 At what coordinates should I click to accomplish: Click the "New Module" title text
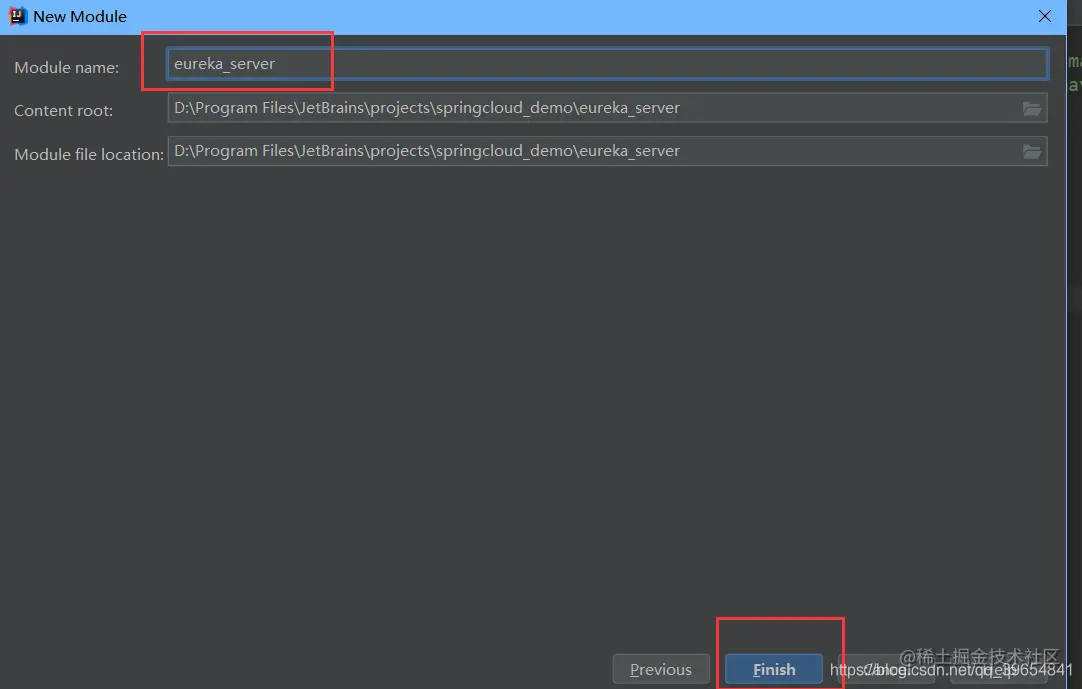[80, 16]
